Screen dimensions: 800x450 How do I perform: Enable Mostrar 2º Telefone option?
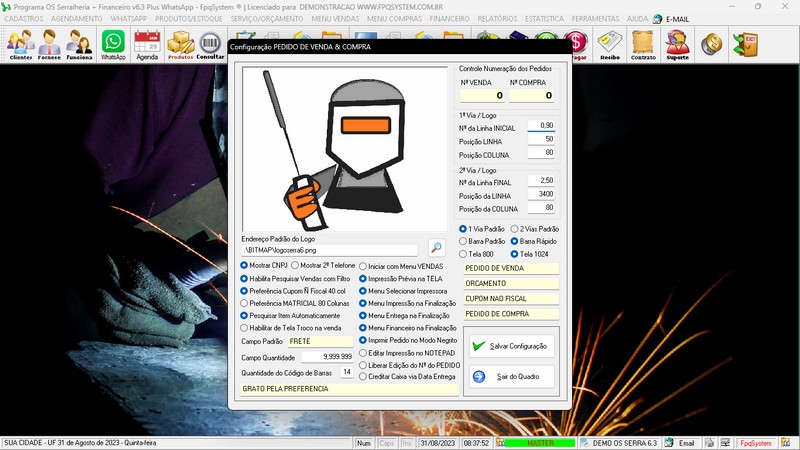296,265
